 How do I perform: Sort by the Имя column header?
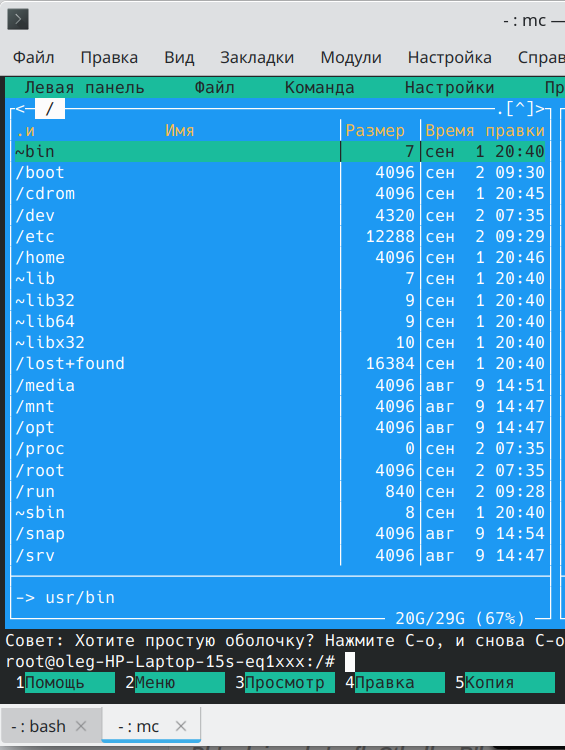click(179, 131)
